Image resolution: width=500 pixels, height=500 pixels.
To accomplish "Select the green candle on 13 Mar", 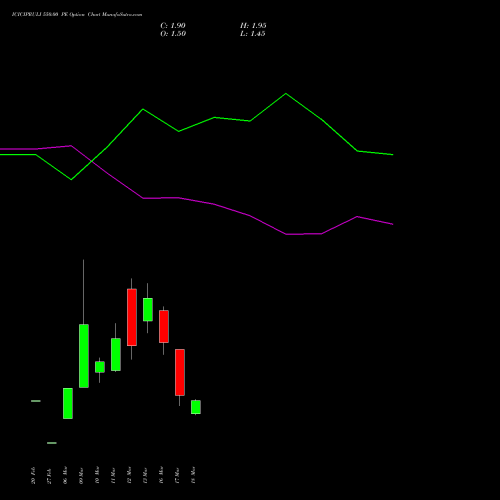I will point(148,310).
